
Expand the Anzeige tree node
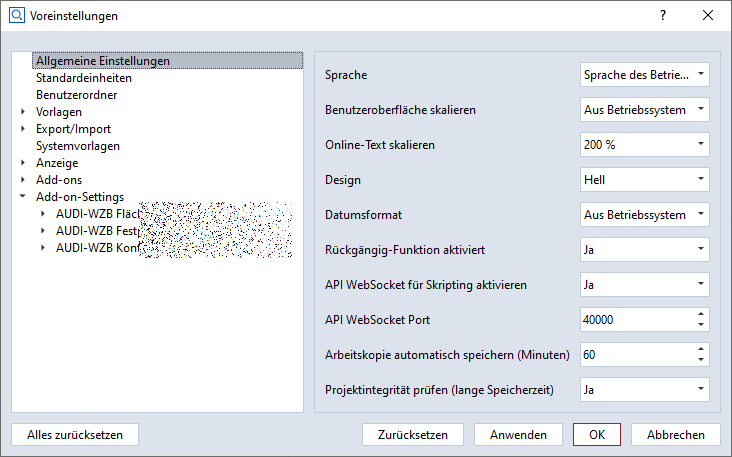tap(22, 163)
